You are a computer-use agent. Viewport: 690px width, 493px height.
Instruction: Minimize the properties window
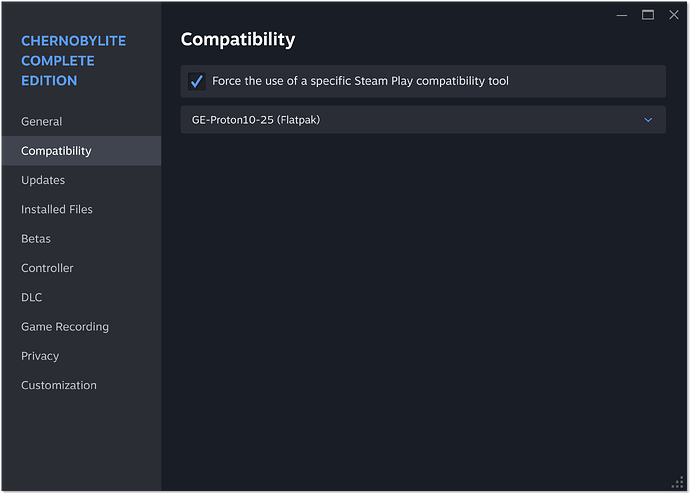point(623,14)
